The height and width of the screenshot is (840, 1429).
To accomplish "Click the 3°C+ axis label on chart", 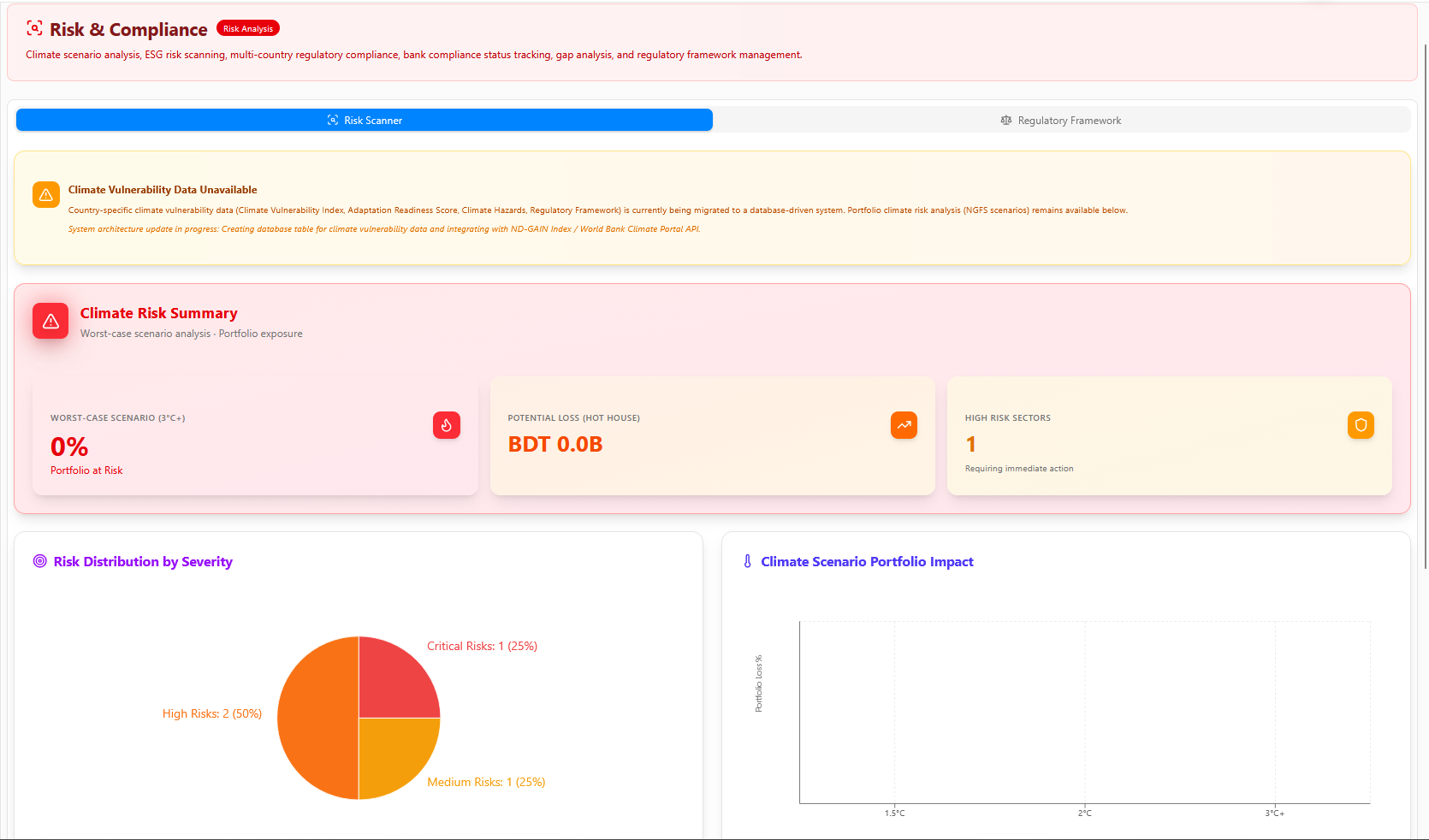I will coord(1274,813).
